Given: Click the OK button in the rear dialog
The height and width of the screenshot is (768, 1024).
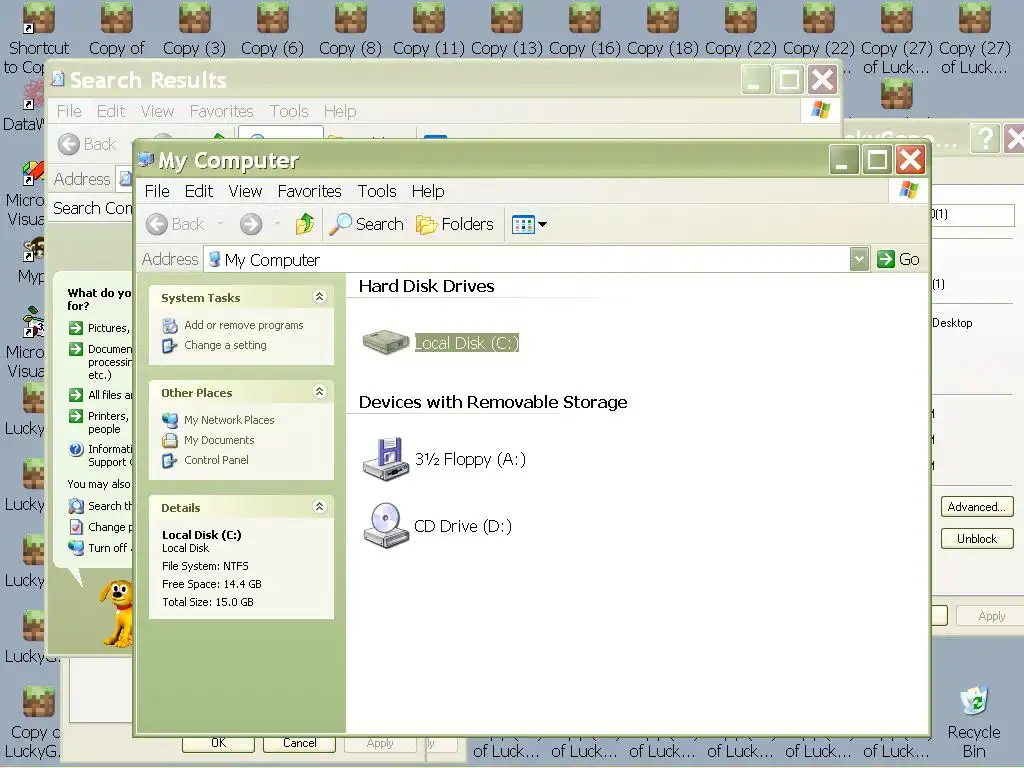Looking at the screenshot, I should [218, 743].
